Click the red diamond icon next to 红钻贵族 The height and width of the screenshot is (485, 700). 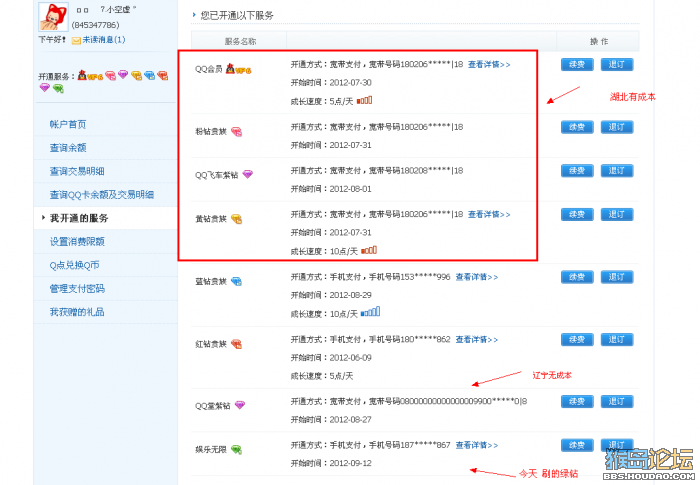pyautogui.click(x=236, y=344)
